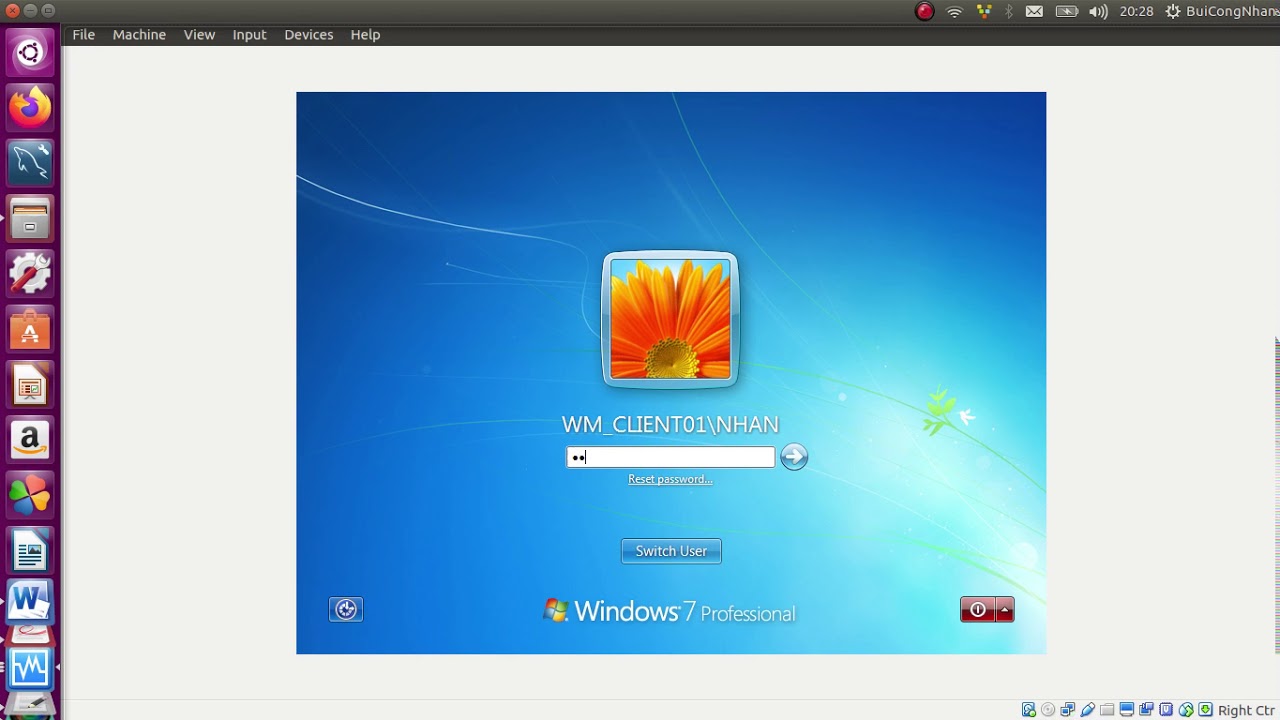Open LibreOffice Writer in the dock
Viewport: 1280px width, 720px height.
[30, 550]
